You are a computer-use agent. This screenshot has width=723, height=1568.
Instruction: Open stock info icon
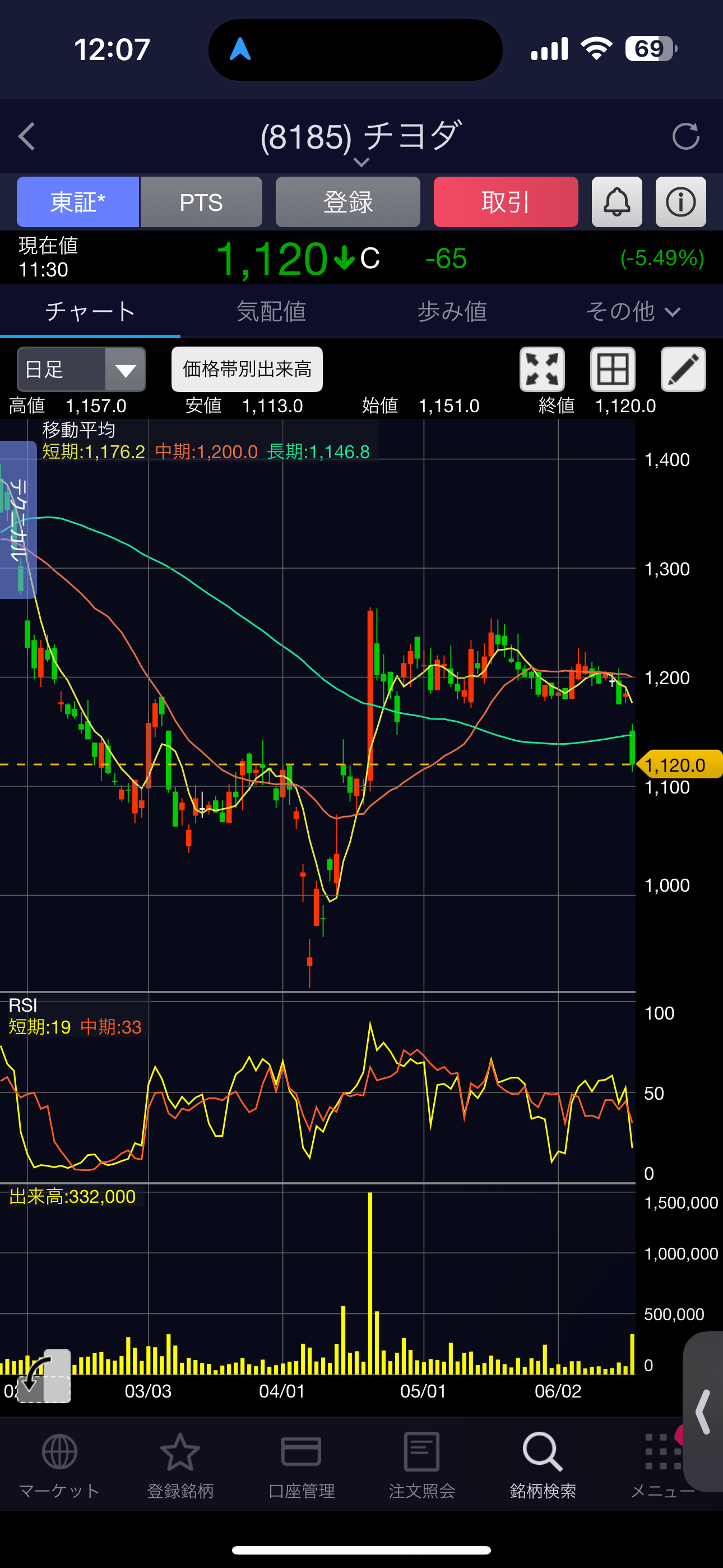coord(681,202)
